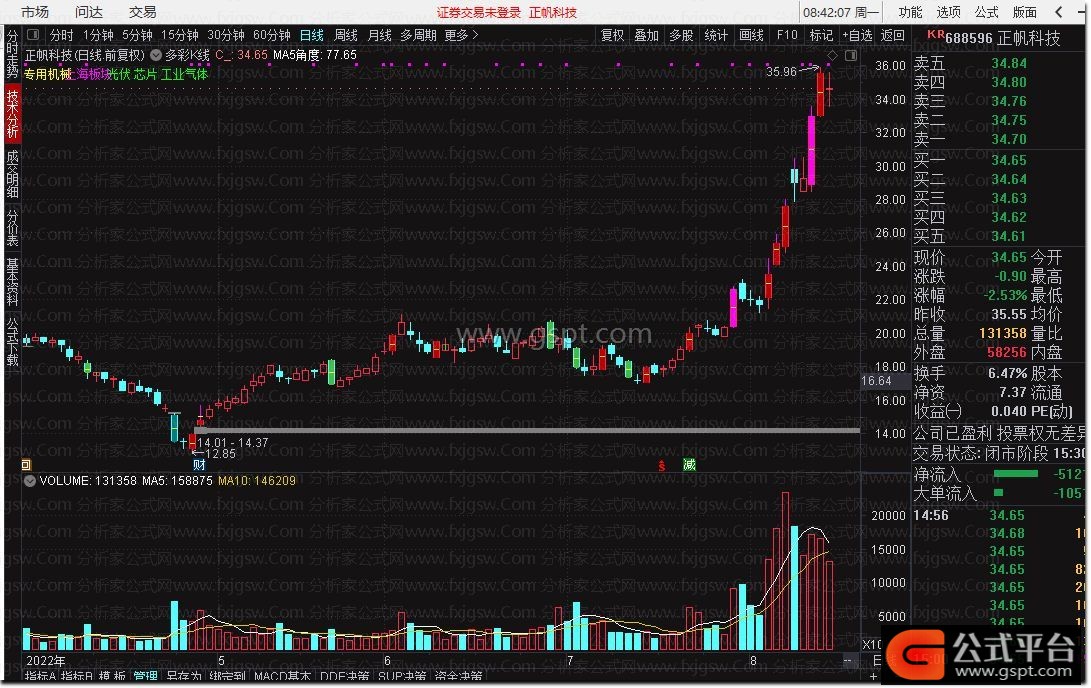
Task: Switch to 月线 monthly chart
Action: [x=379, y=35]
